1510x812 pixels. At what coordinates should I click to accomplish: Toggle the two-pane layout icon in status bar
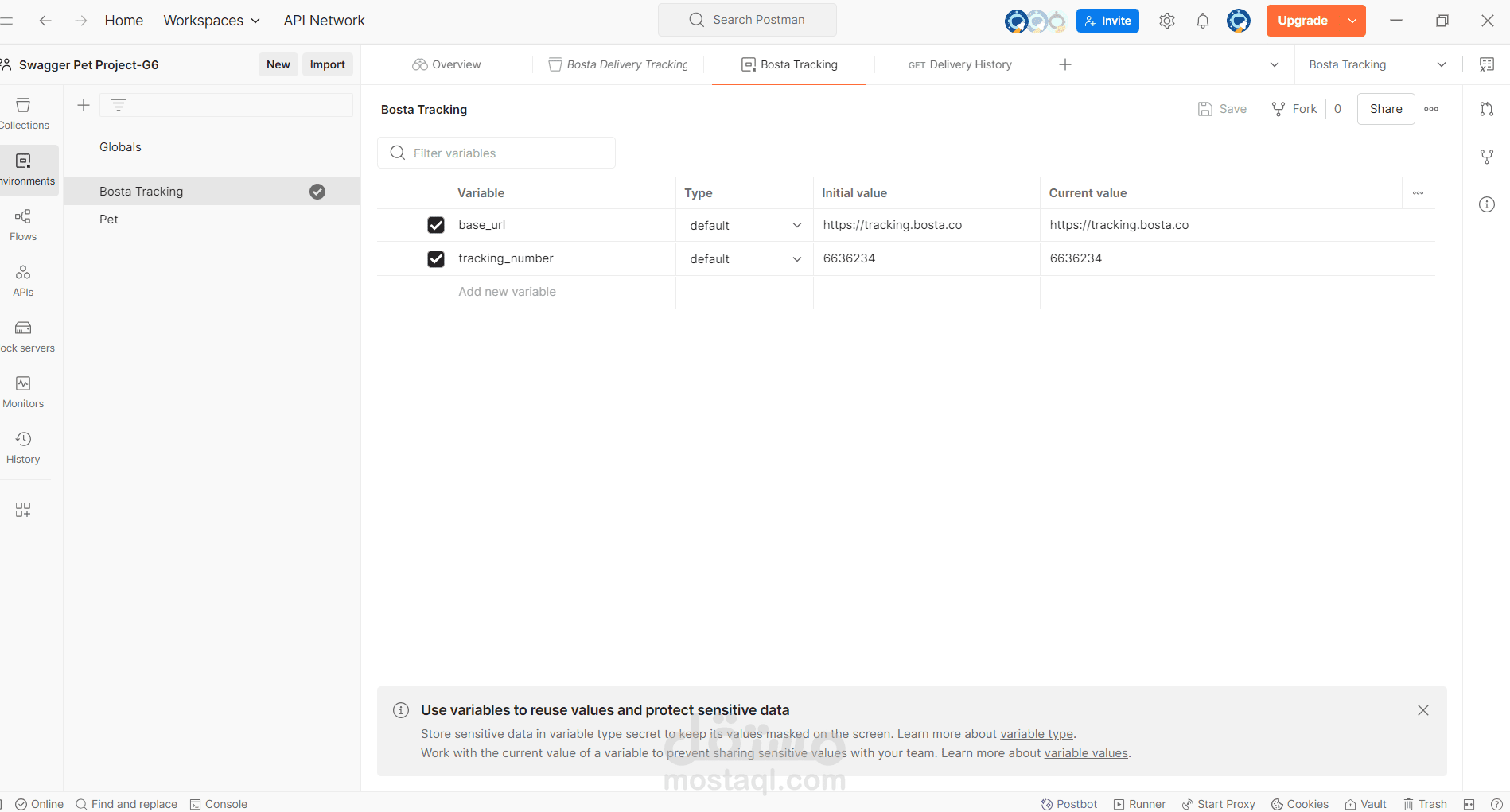tap(1469, 804)
